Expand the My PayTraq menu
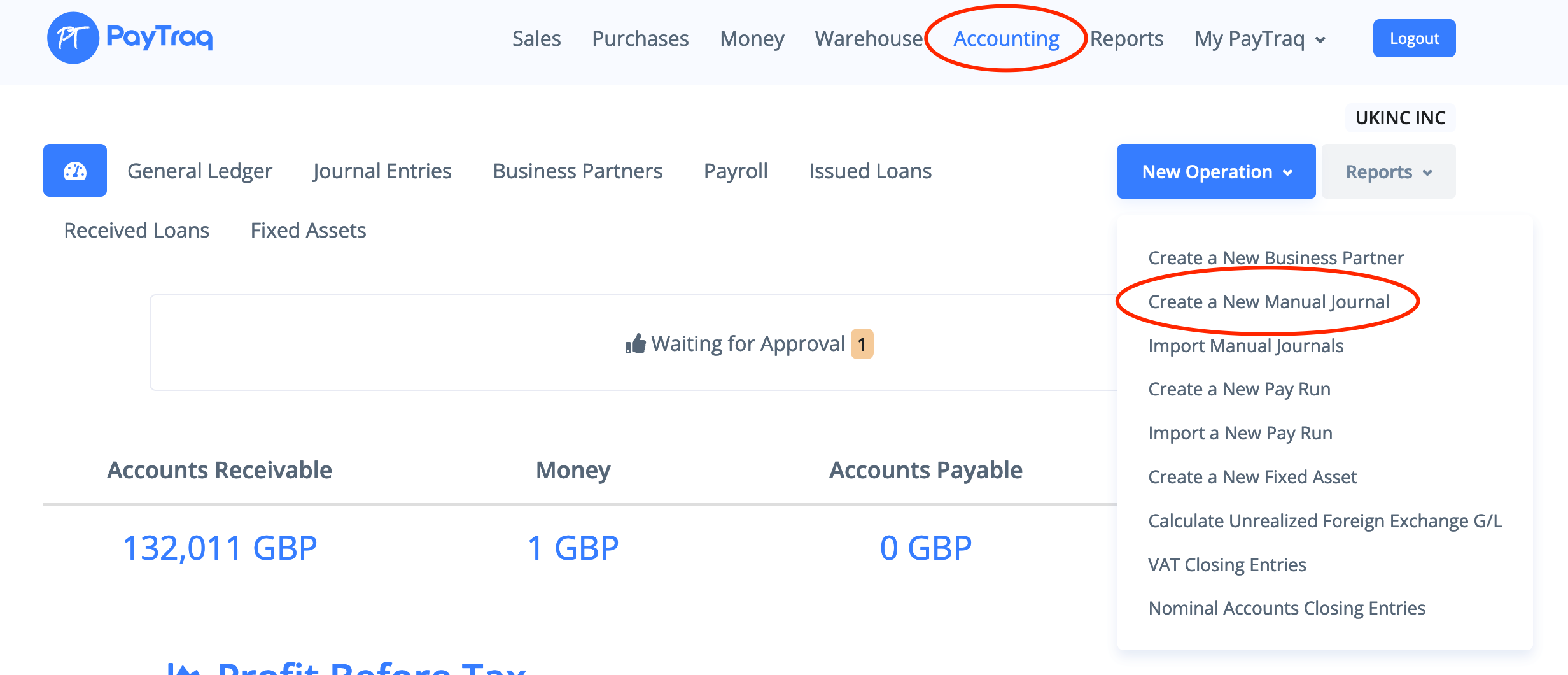This screenshot has height=675, width=1568. (x=1259, y=39)
